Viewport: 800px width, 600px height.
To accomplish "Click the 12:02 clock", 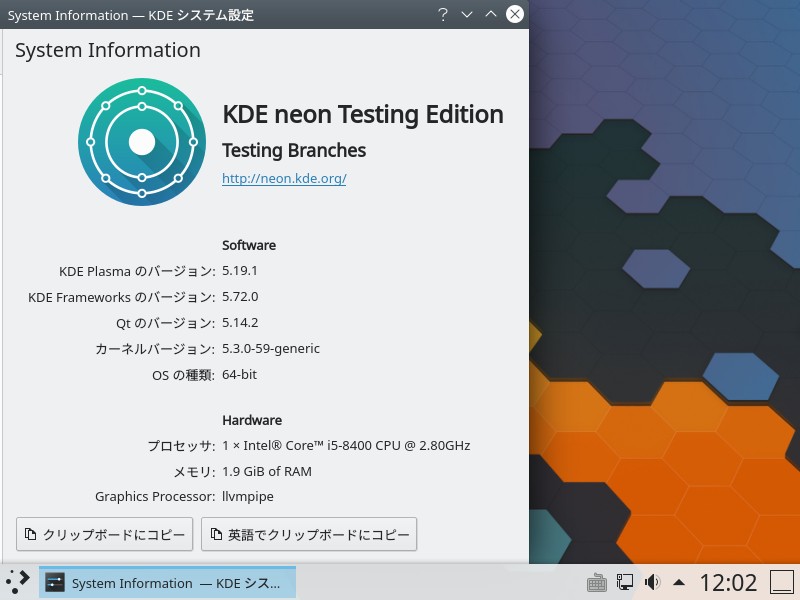I will tap(729, 582).
